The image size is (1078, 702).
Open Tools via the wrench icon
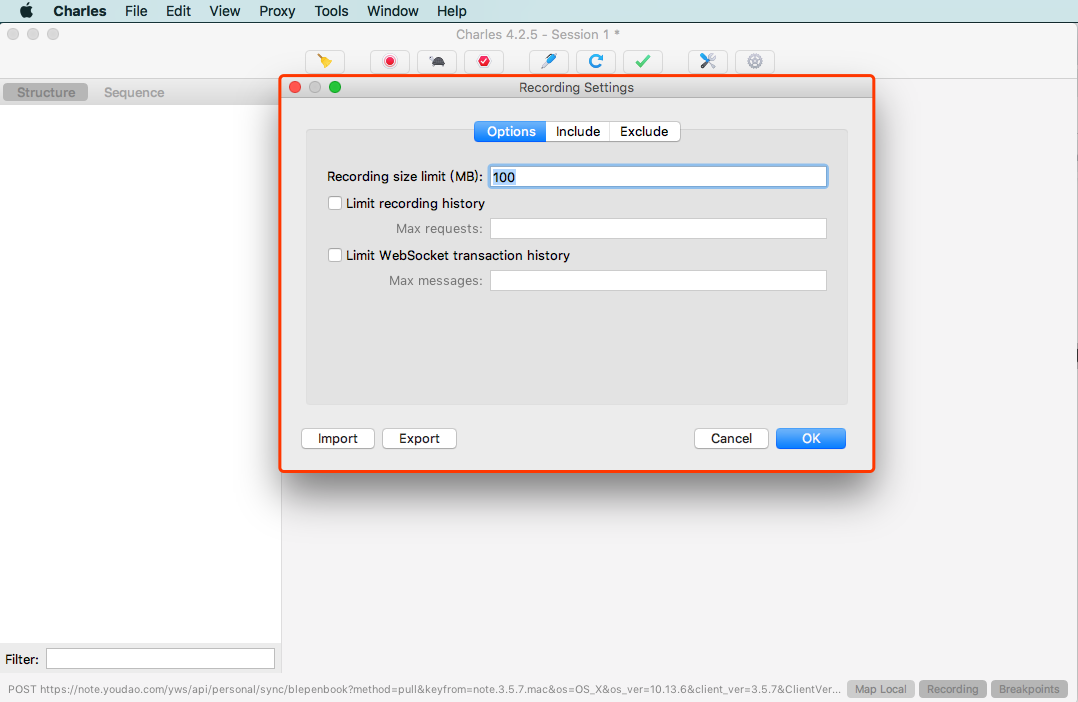pyautogui.click(x=707, y=61)
